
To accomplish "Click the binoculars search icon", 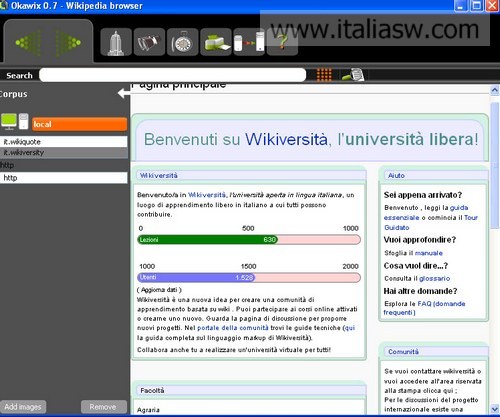I will [149, 42].
